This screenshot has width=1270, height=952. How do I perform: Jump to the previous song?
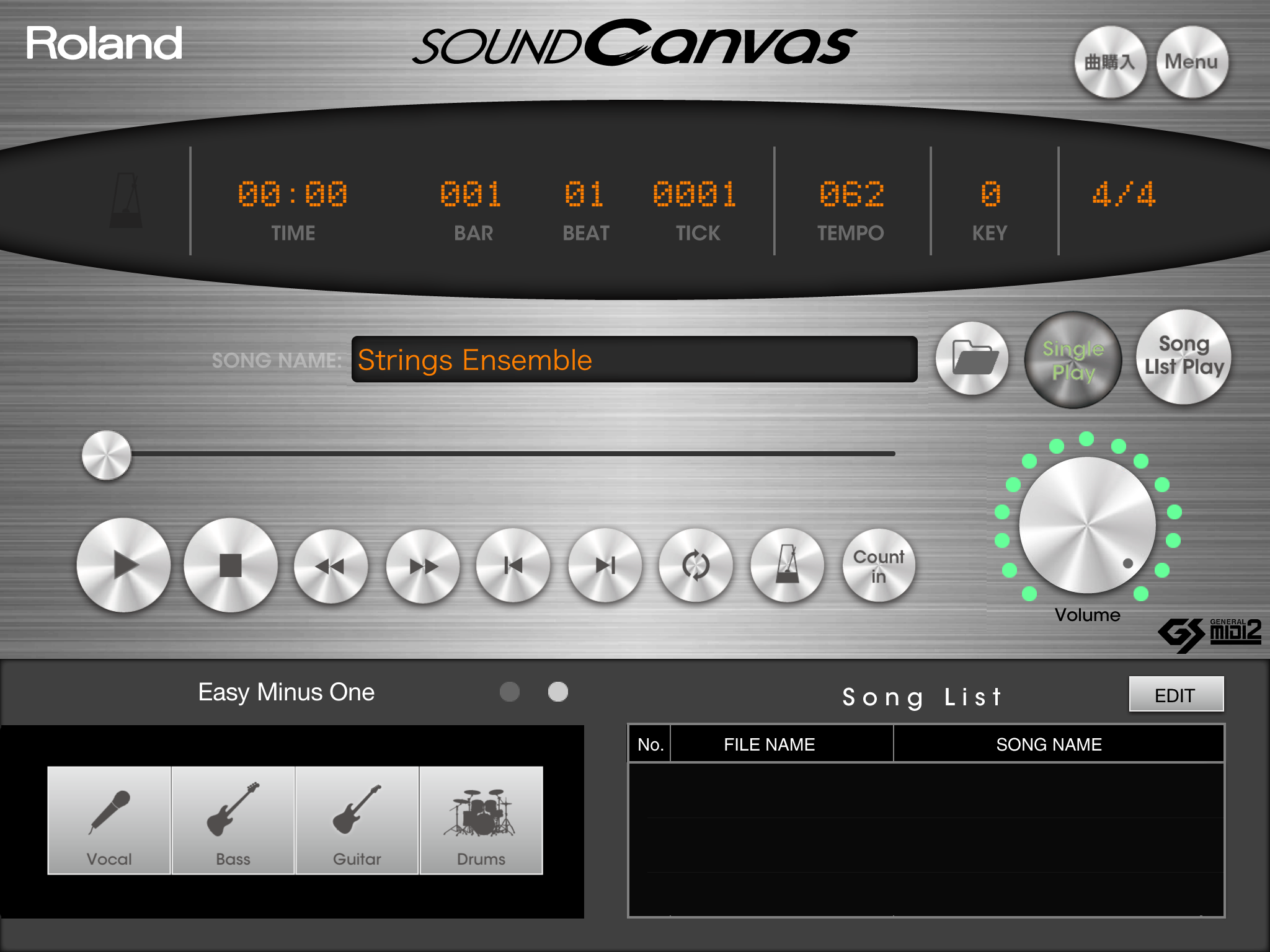[513, 565]
